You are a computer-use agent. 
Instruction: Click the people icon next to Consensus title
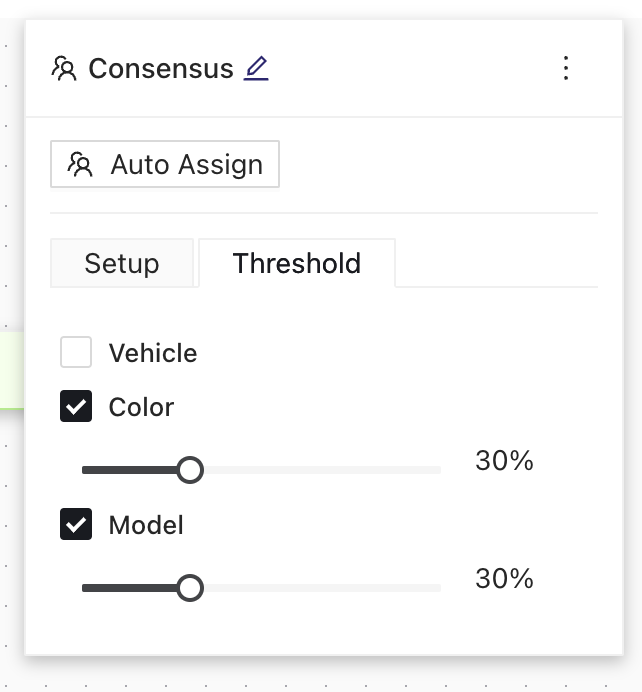(x=64, y=68)
